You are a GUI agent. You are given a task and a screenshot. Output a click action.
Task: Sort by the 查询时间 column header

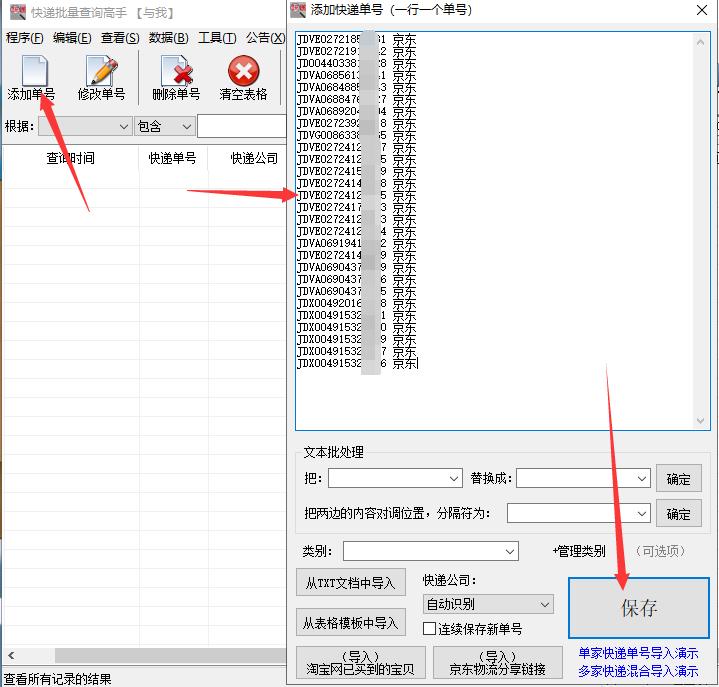[71, 158]
